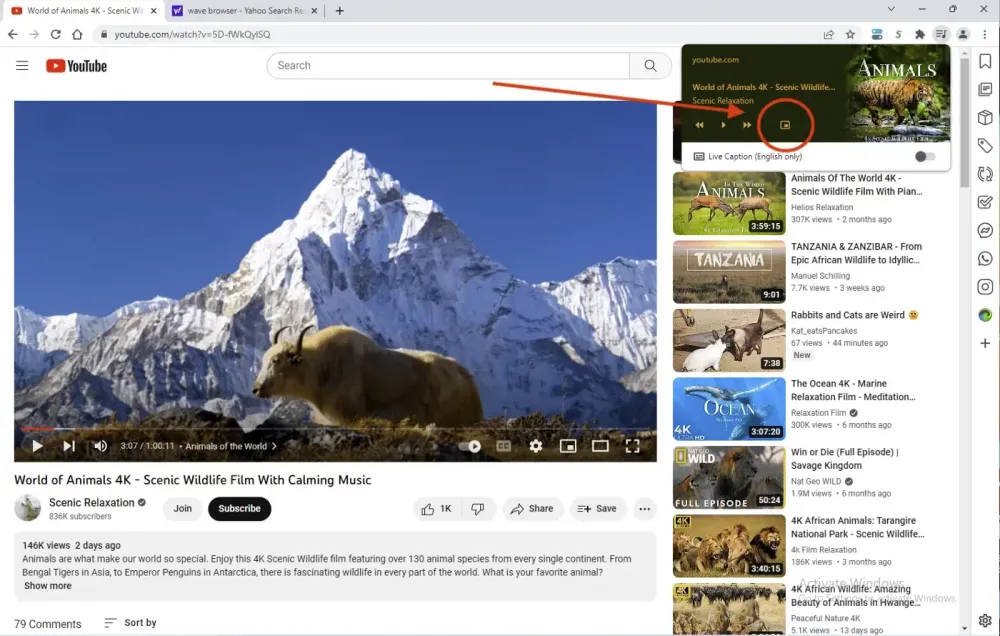The width and height of the screenshot is (1000, 636).
Task: Enable subtitles with the CC button
Action: point(502,446)
